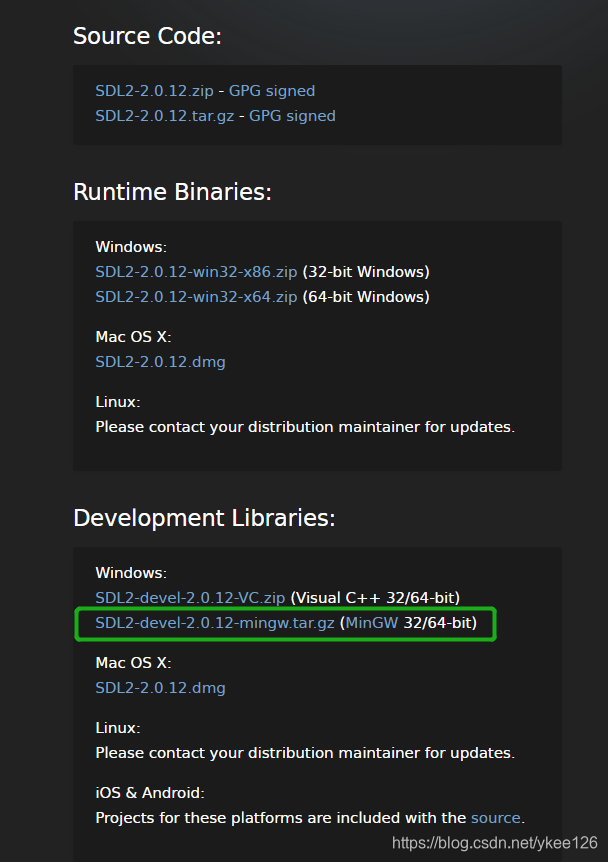Click the 'iOS & Android:' label
Viewport: 608px width, 862px height.
(x=150, y=793)
